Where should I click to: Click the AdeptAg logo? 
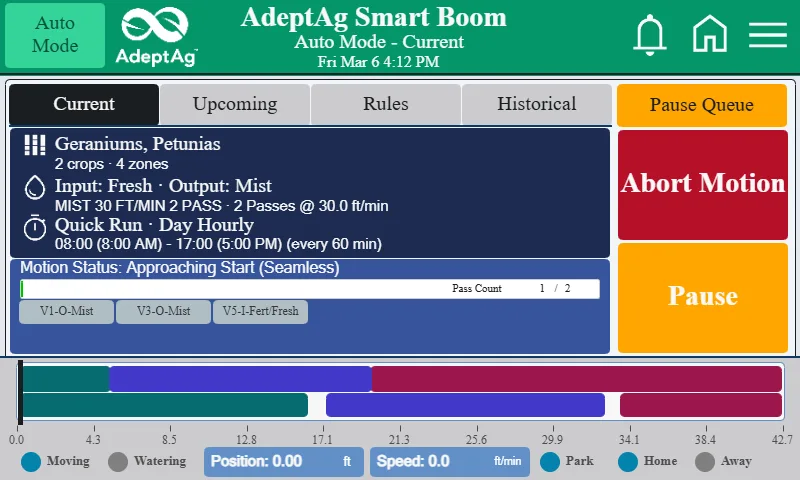(156, 37)
